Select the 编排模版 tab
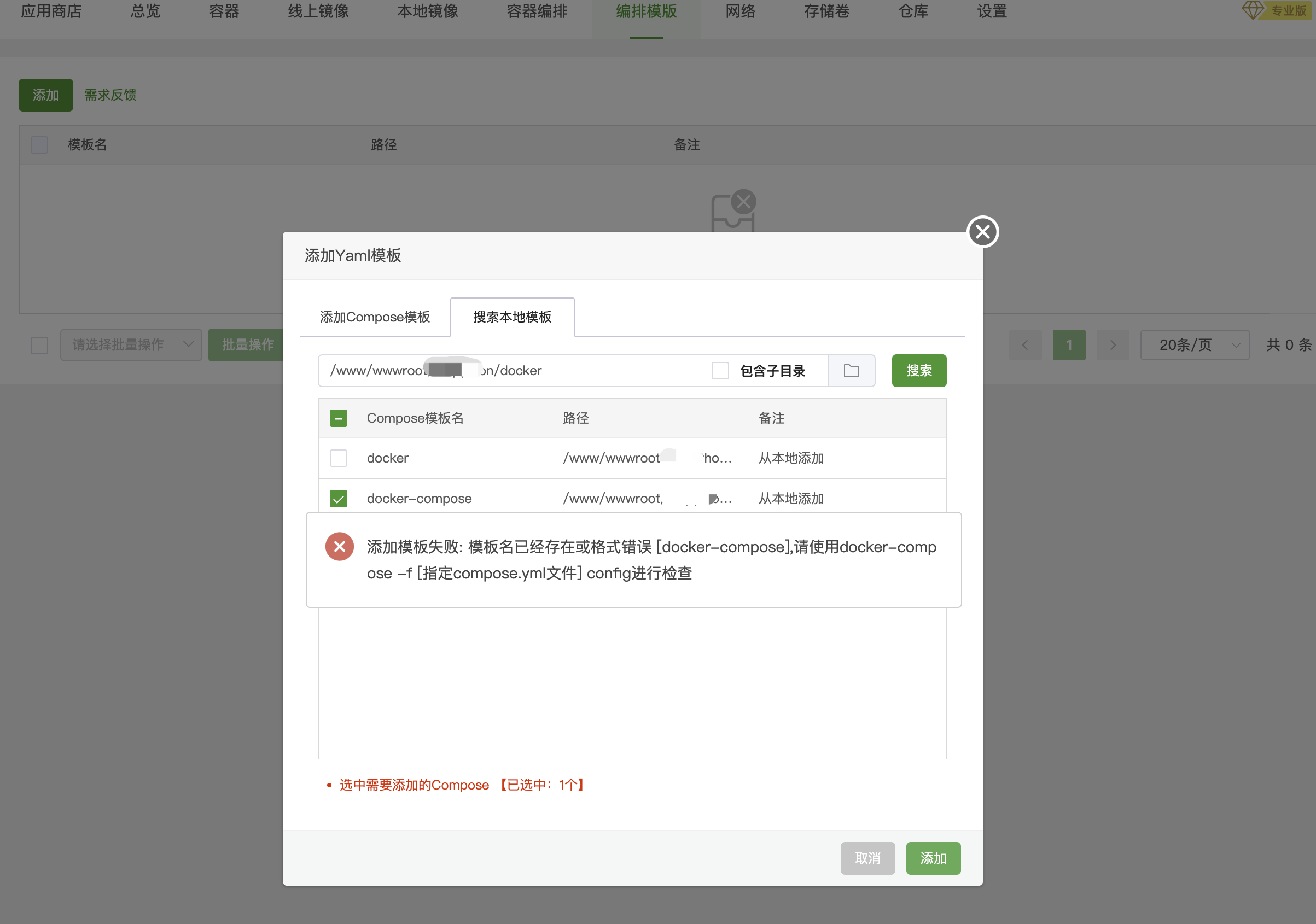The image size is (1316, 924). coord(647,11)
